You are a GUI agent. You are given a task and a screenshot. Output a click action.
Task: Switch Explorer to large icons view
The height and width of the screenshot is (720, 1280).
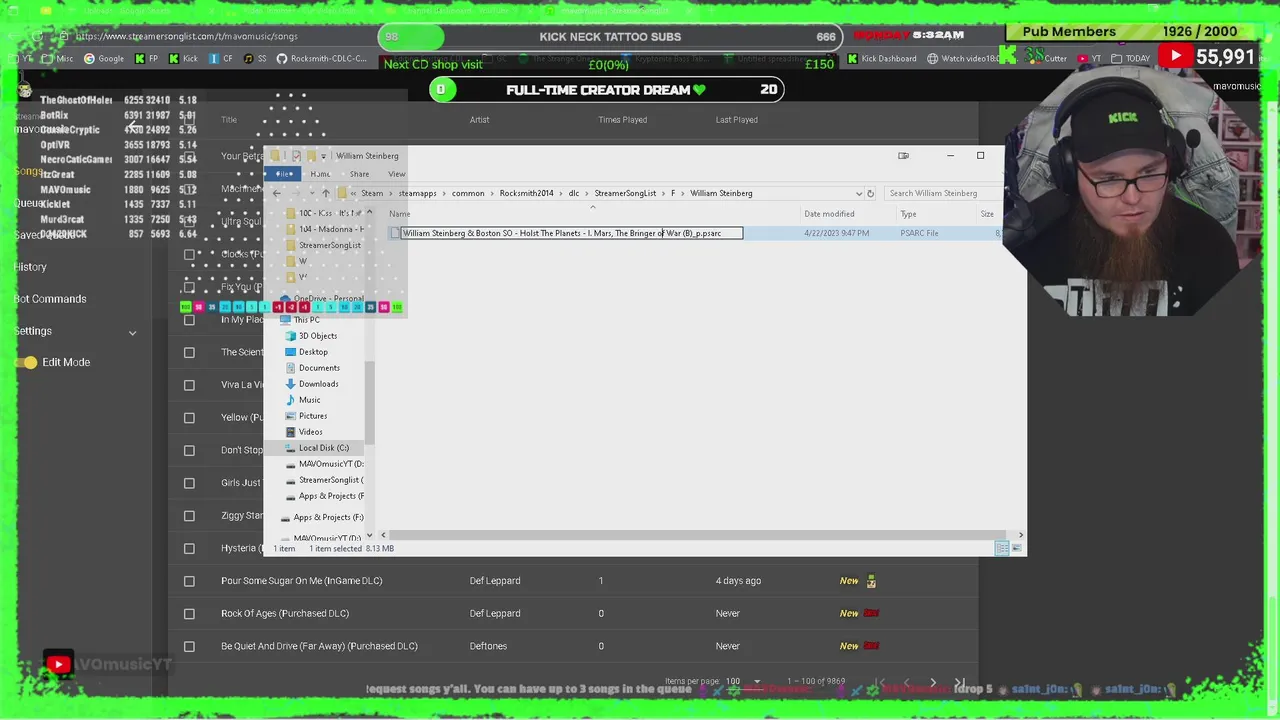click(1017, 548)
